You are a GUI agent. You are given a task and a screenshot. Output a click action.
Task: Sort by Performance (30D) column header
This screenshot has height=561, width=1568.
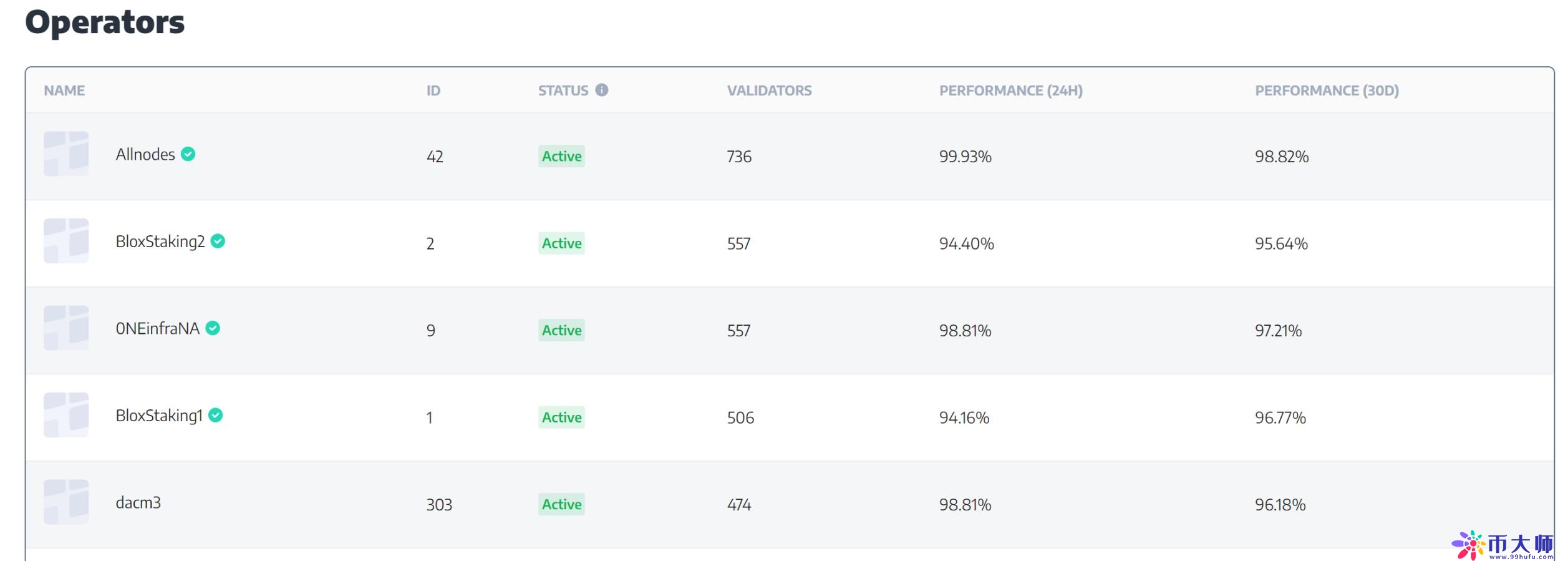pyautogui.click(x=1327, y=90)
